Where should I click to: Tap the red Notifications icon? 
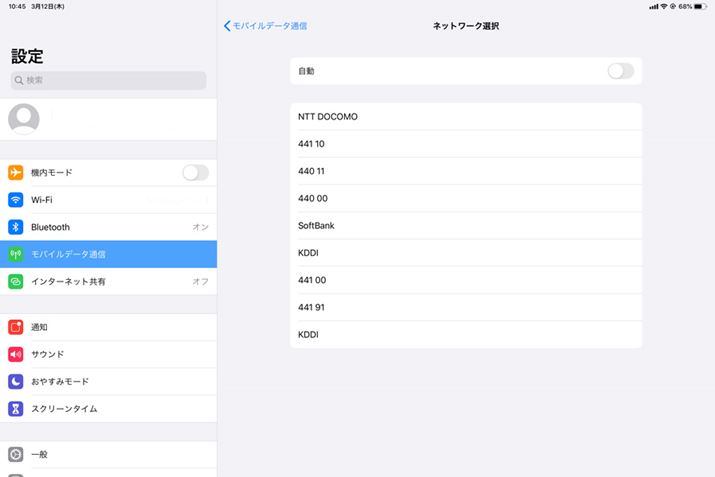pos(16,327)
